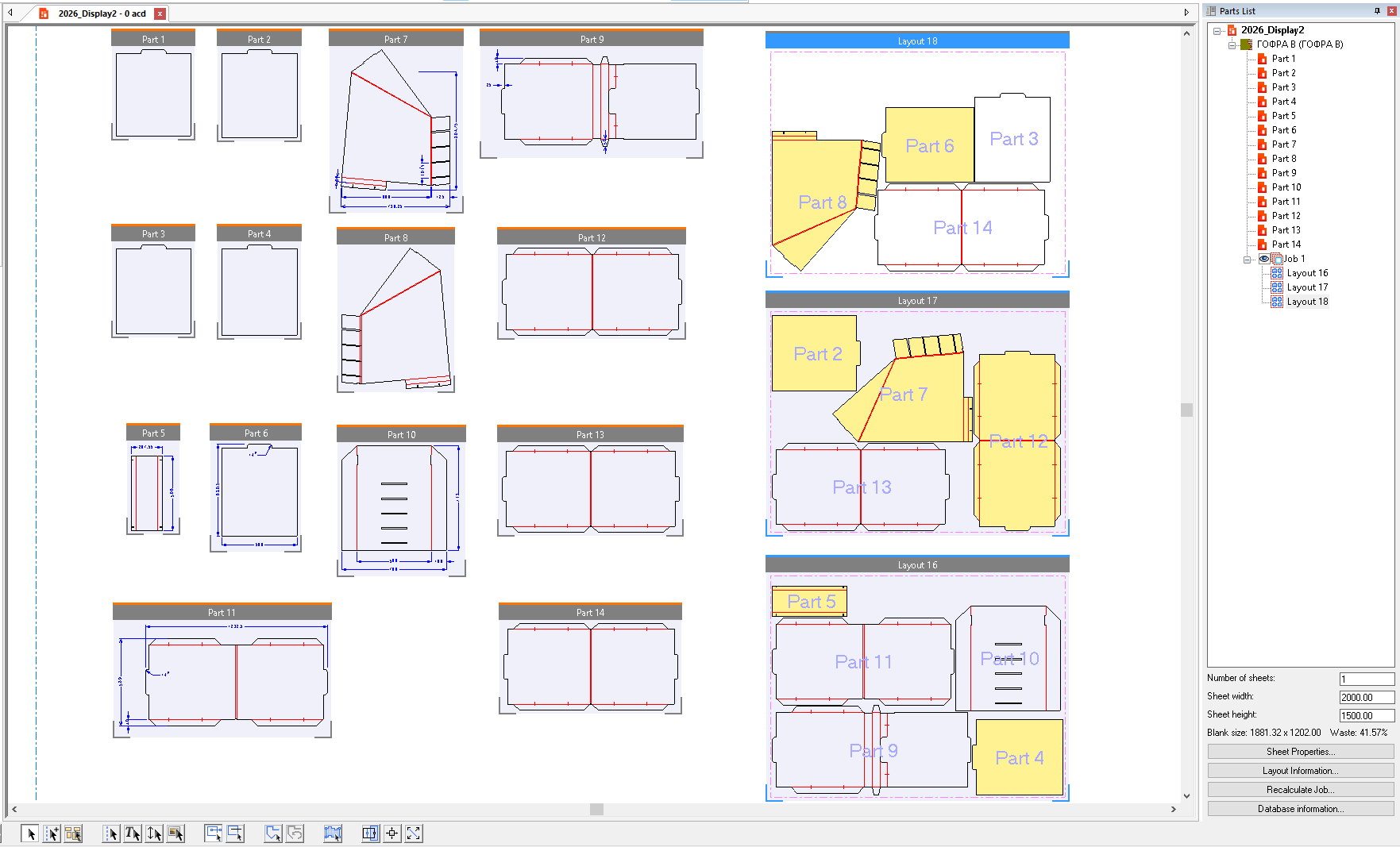The height and width of the screenshot is (847, 1400).
Task: Collapse the ГОФРА В material node
Action: pos(1232,45)
